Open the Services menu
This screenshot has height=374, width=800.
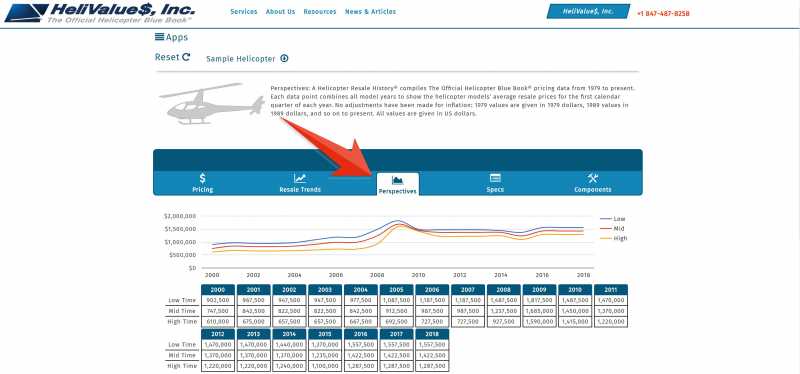244,12
